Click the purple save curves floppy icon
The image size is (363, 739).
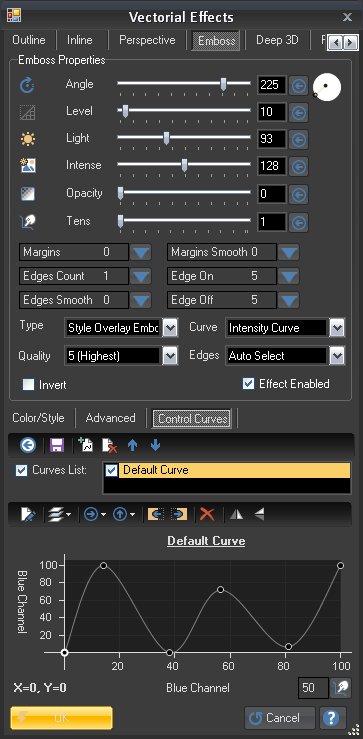point(57,445)
